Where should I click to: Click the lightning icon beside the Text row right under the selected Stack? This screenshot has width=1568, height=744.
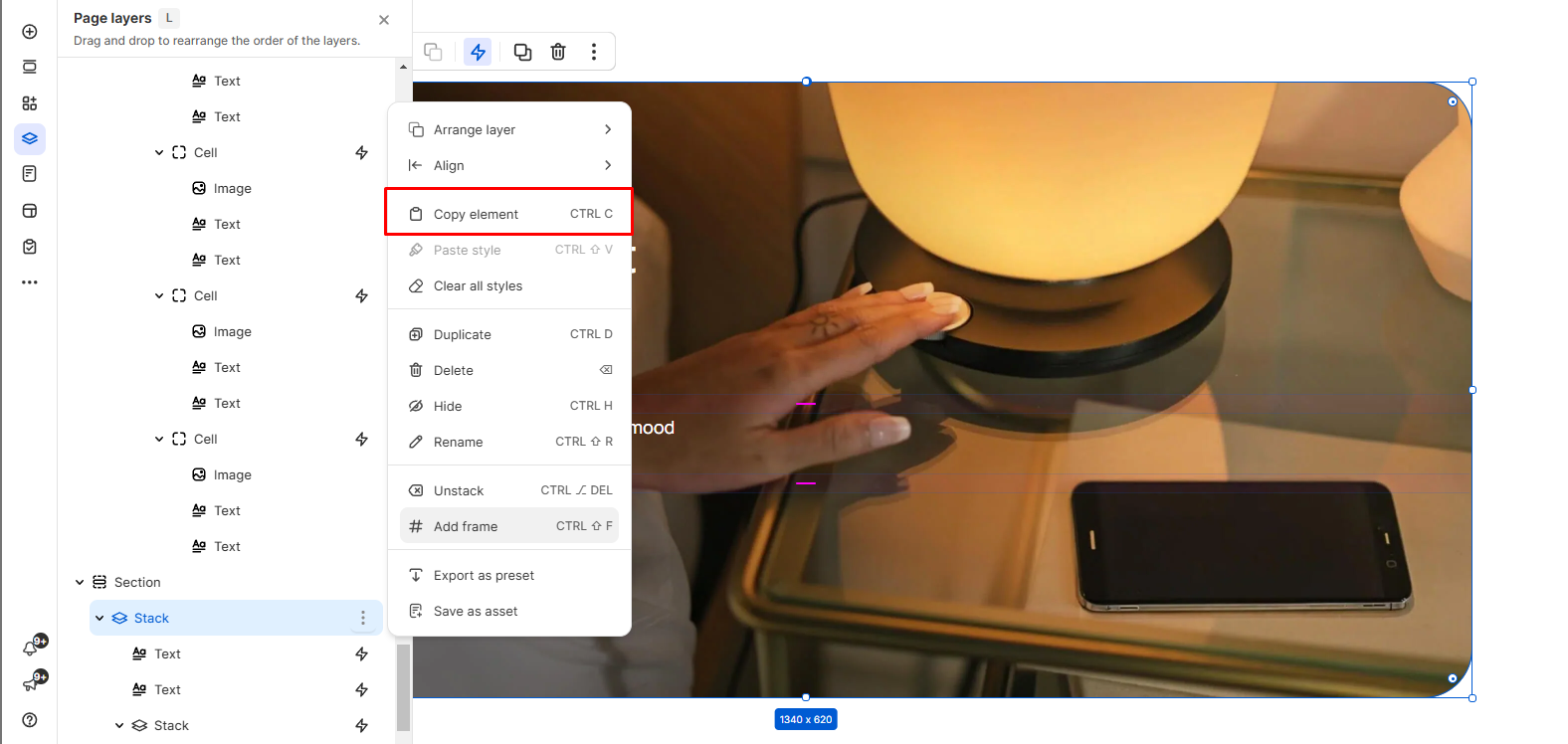(362, 653)
